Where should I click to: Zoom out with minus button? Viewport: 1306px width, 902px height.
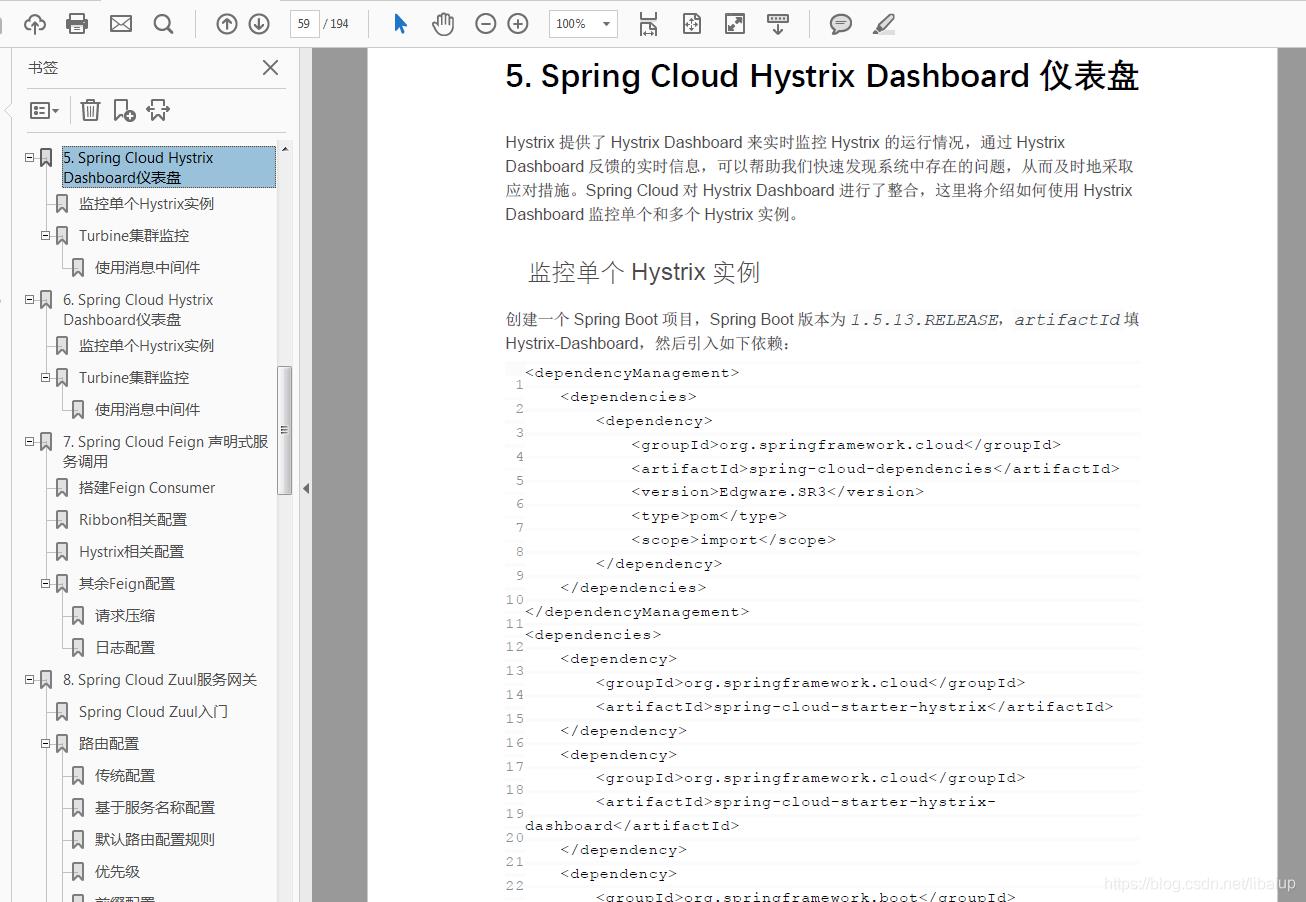click(x=486, y=23)
